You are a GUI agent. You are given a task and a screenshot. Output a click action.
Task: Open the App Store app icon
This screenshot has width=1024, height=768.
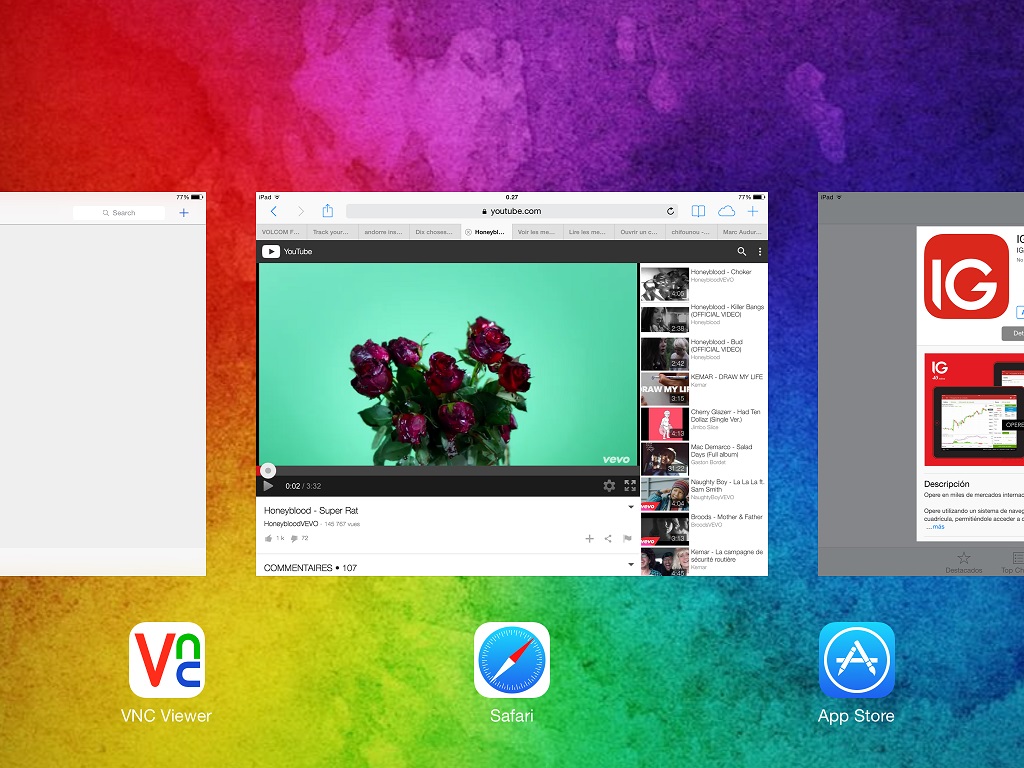(856, 660)
